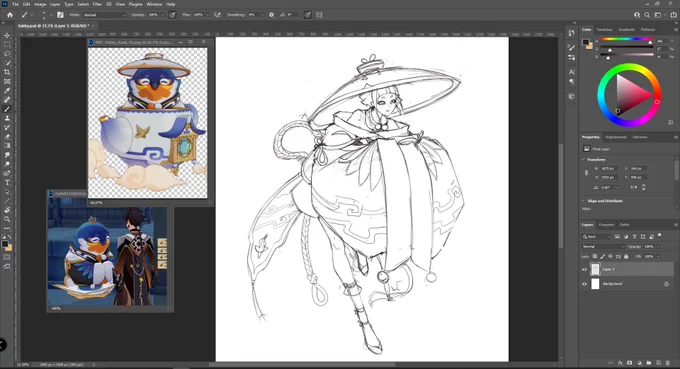
Task: Switch to the Swatches tab
Action: 605,29
